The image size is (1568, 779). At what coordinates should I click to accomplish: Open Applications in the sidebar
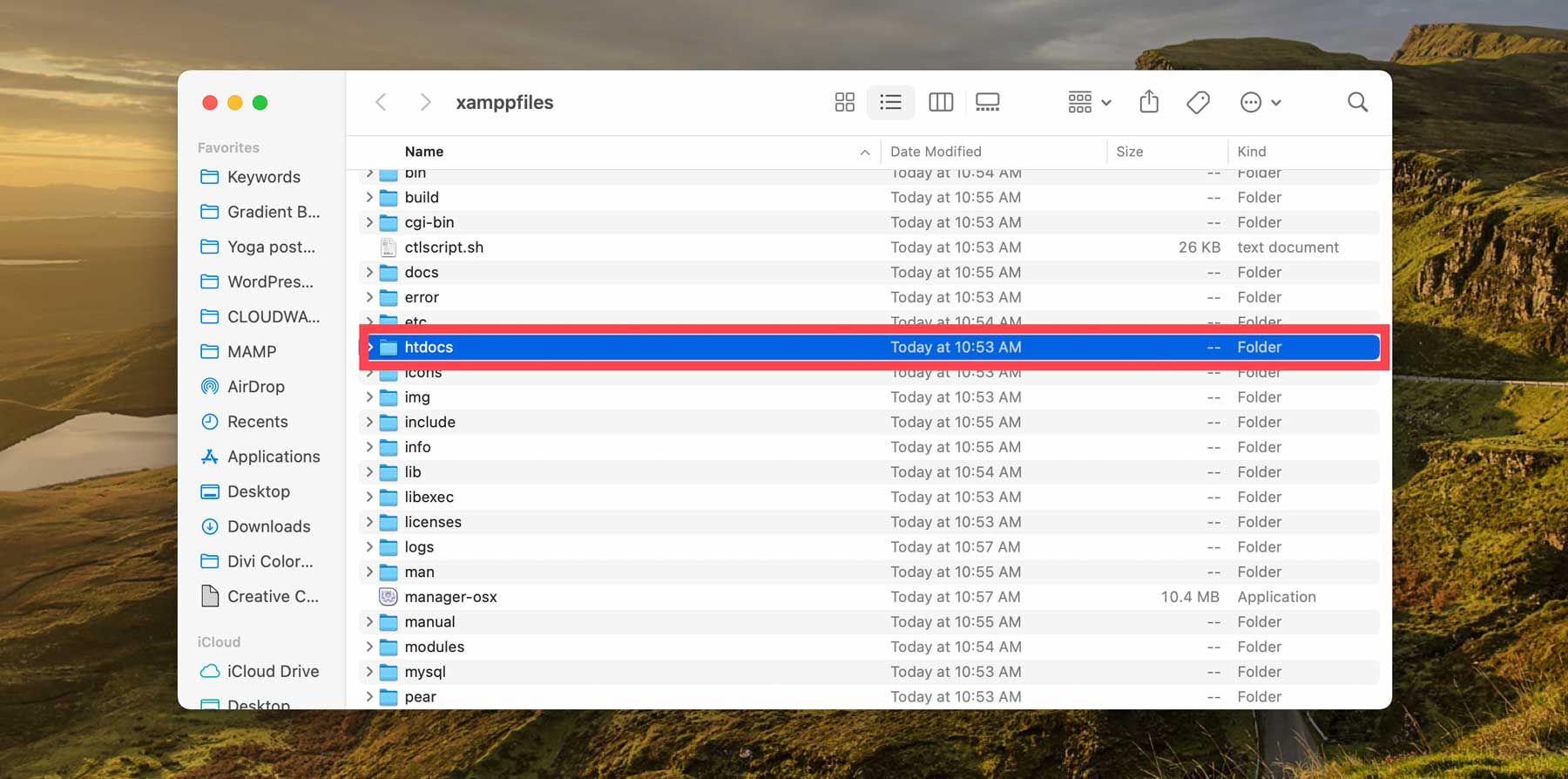click(x=261, y=457)
